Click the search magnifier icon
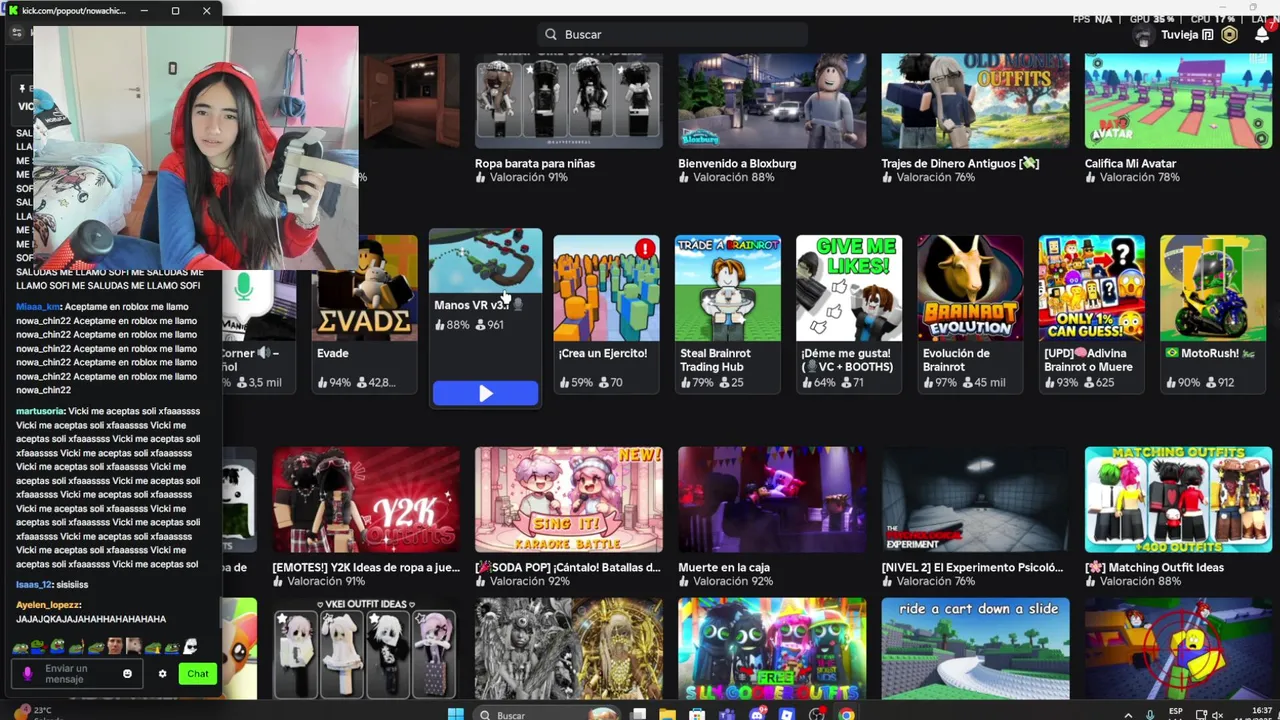 pyautogui.click(x=551, y=34)
